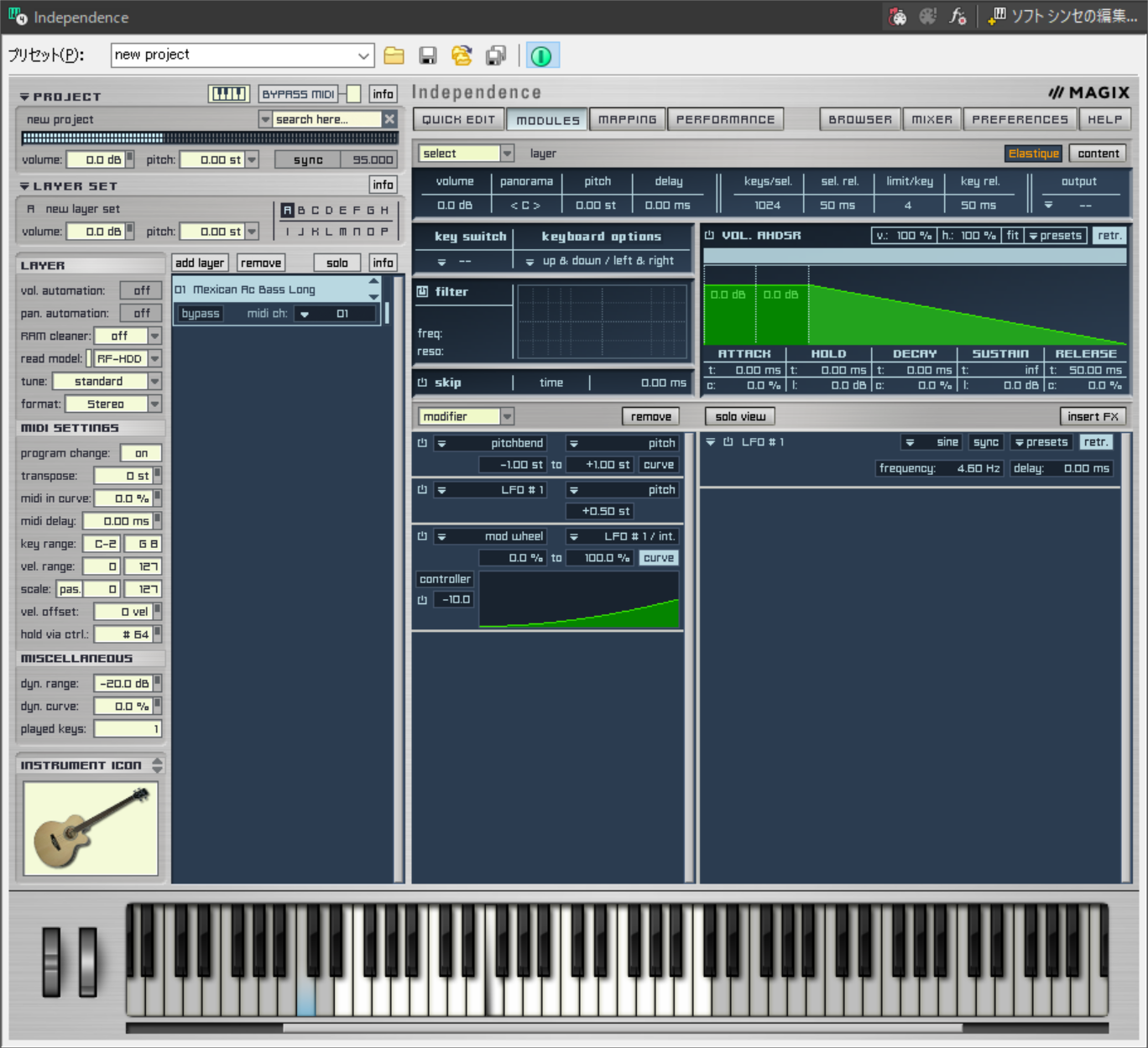Toggle VOL. AHDSR power icon
The height and width of the screenshot is (1048, 1148).
coord(709,236)
